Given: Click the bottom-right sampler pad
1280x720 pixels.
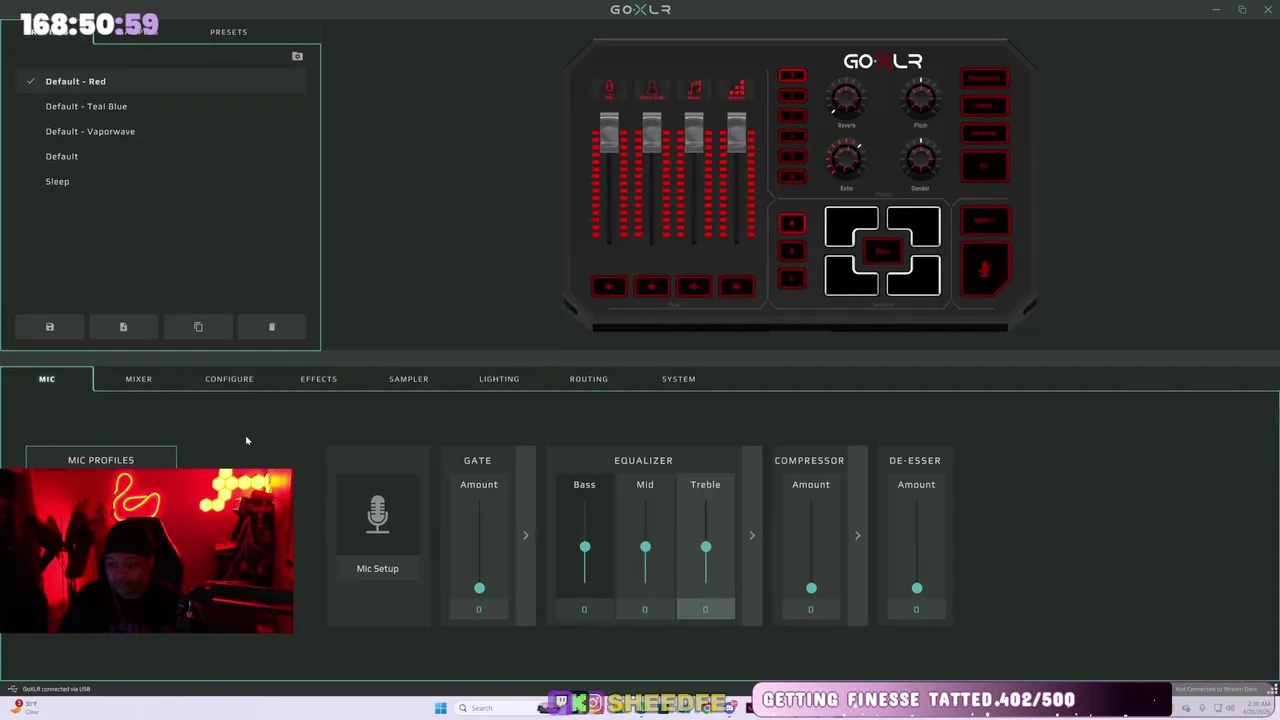Looking at the screenshot, I should pos(913,276).
